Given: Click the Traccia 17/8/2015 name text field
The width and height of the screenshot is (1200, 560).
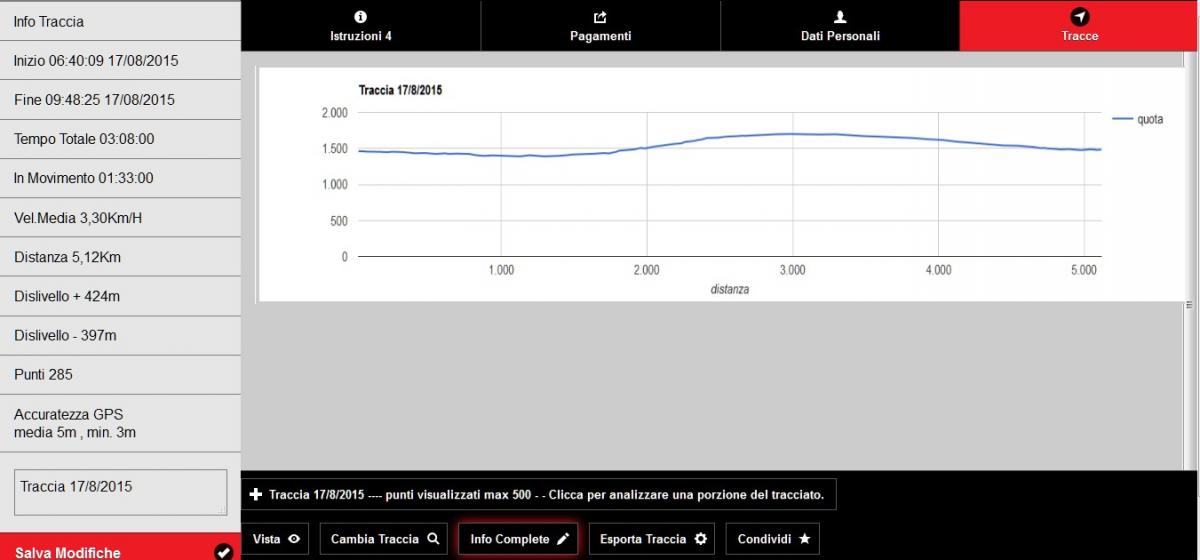Looking at the screenshot, I should [x=121, y=493].
